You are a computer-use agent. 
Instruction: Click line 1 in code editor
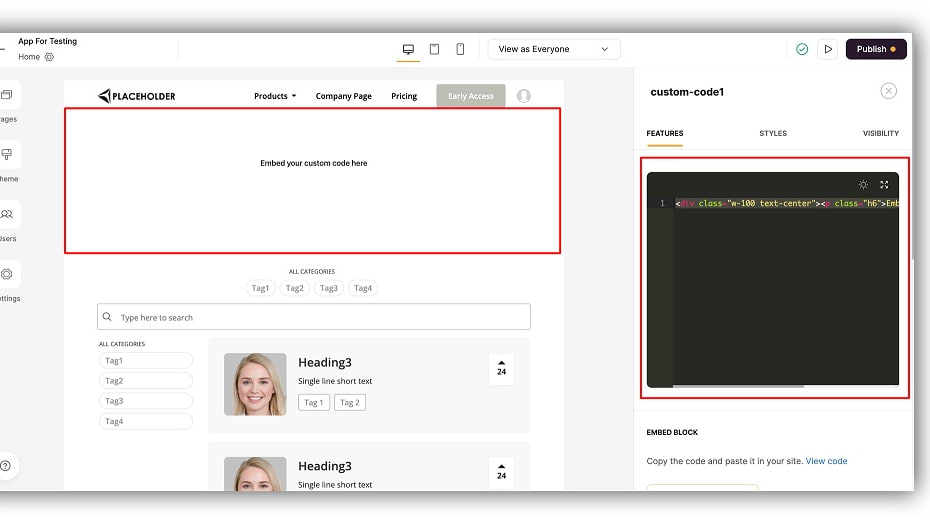click(x=786, y=204)
